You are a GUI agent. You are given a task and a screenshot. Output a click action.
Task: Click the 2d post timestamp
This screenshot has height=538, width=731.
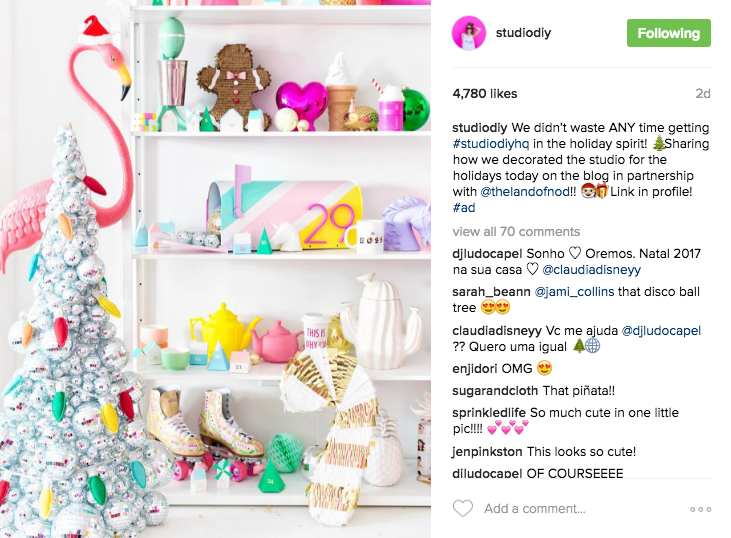(x=703, y=94)
